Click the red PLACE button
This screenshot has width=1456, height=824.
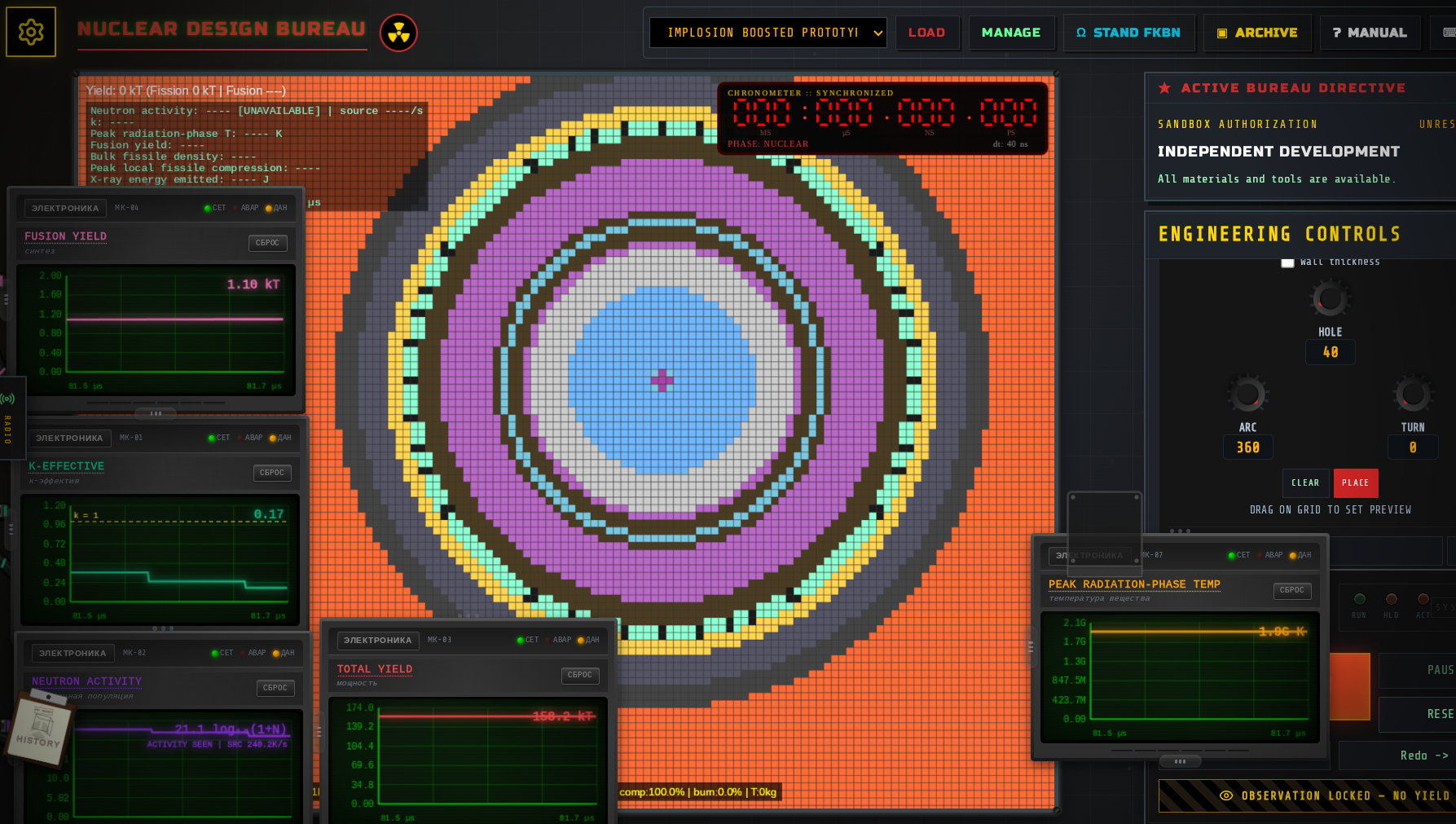point(1356,483)
